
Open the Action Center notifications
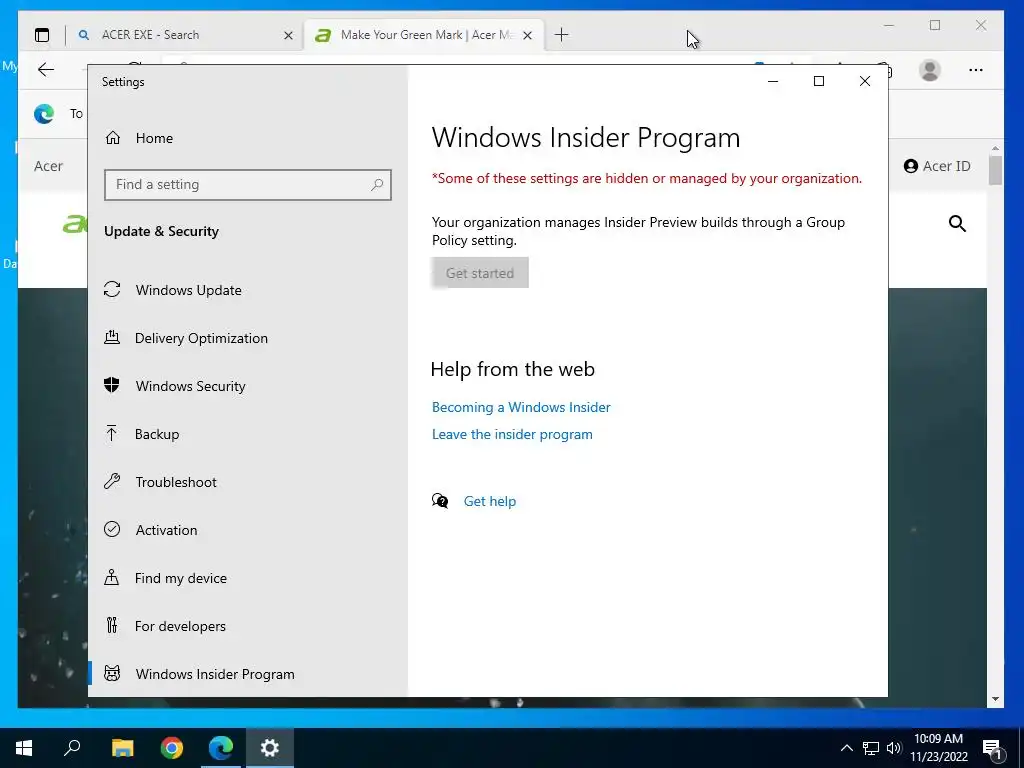pyautogui.click(x=993, y=748)
